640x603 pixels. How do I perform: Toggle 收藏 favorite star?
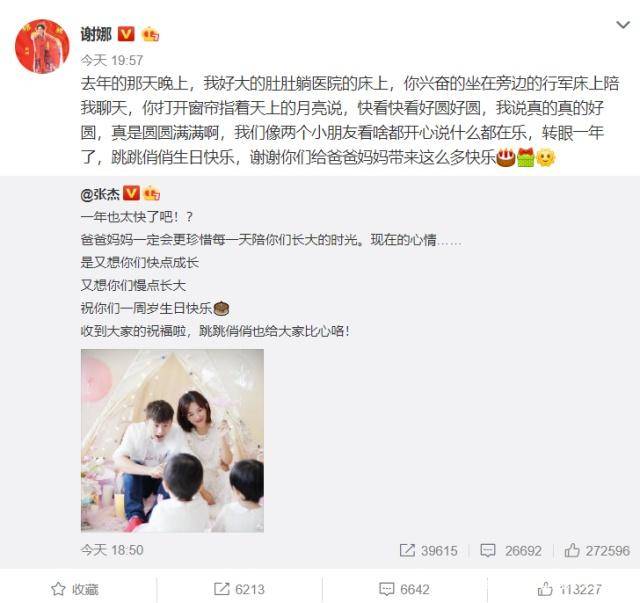click(75, 589)
